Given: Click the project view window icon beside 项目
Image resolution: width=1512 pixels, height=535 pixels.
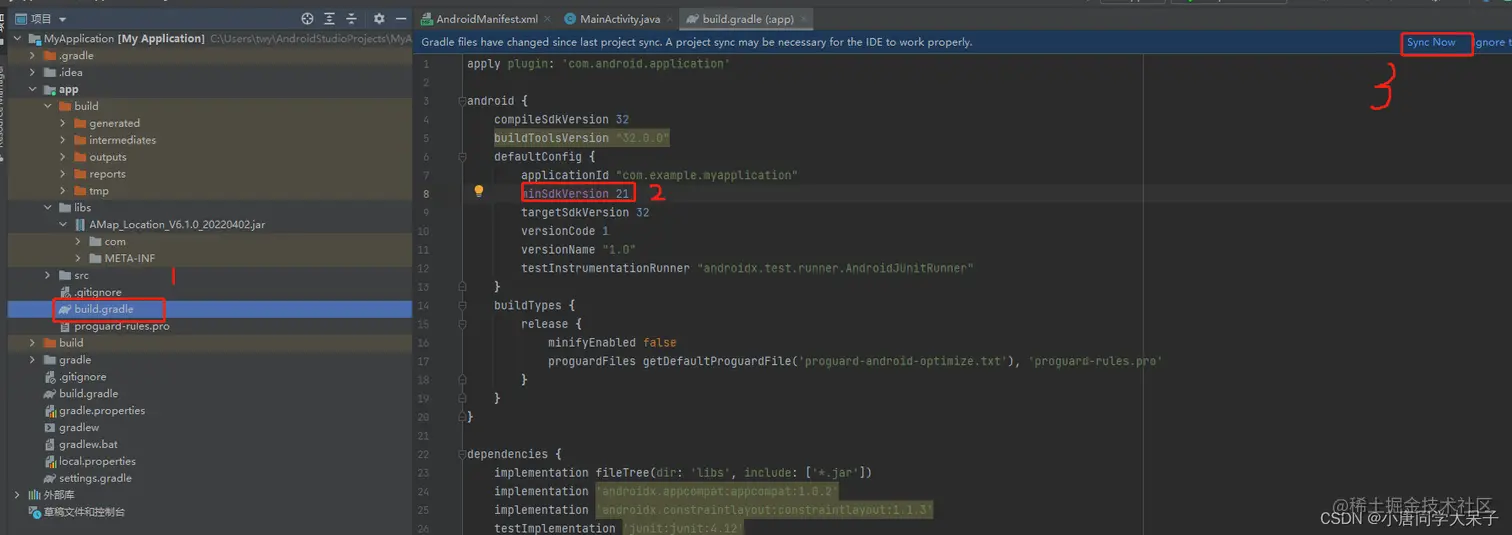Looking at the screenshot, I should (19, 19).
